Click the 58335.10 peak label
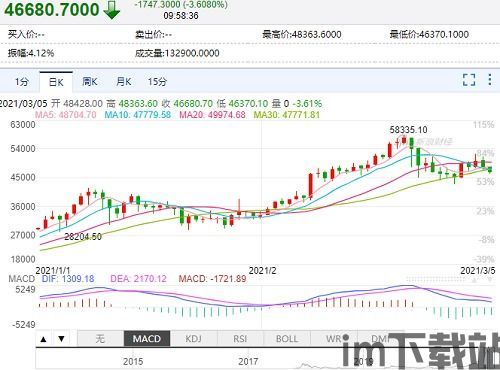Screen dimensions: 500x370 (x=408, y=130)
